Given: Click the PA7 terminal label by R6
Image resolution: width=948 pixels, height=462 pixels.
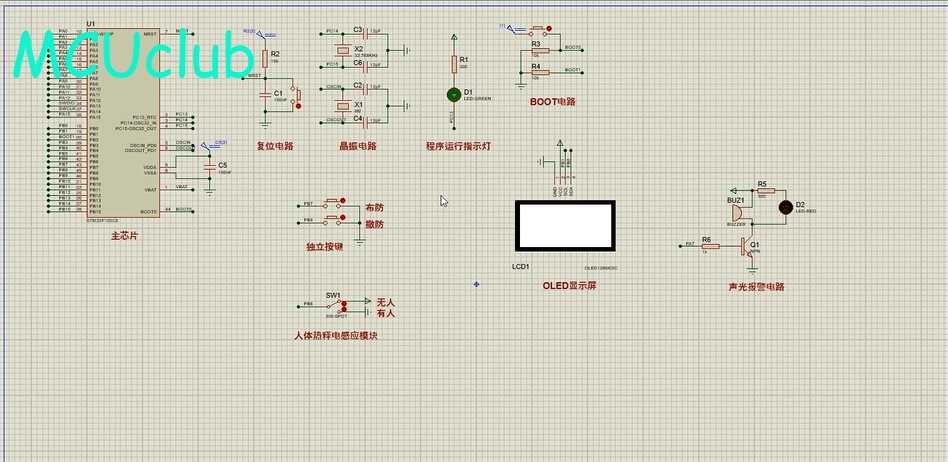Looking at the screenshot, I should click(x=690, y=244).
